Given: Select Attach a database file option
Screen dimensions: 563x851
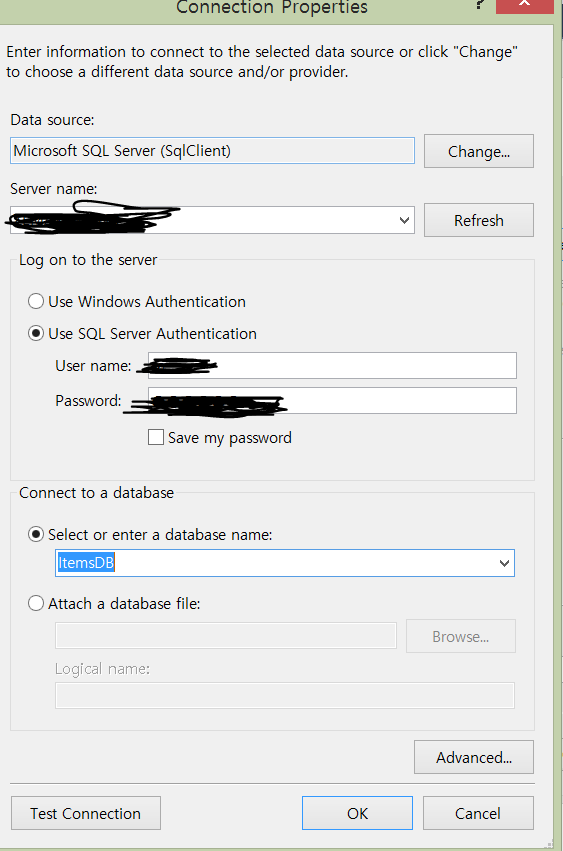Looking at the screenshot, I should 36,604.
